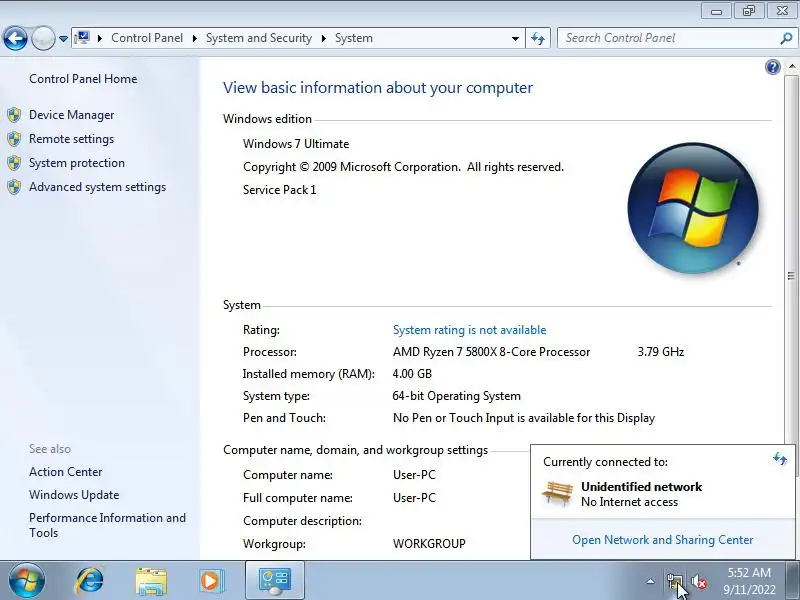This screenshot has width=800, height=600.
Task: Click the vertical scrollbar thumb
Action: coord(791,276)
